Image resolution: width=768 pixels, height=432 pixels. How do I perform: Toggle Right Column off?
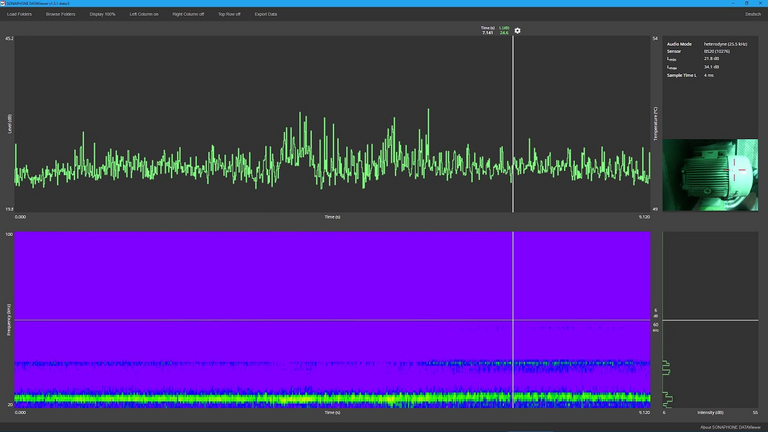point(188,14)
